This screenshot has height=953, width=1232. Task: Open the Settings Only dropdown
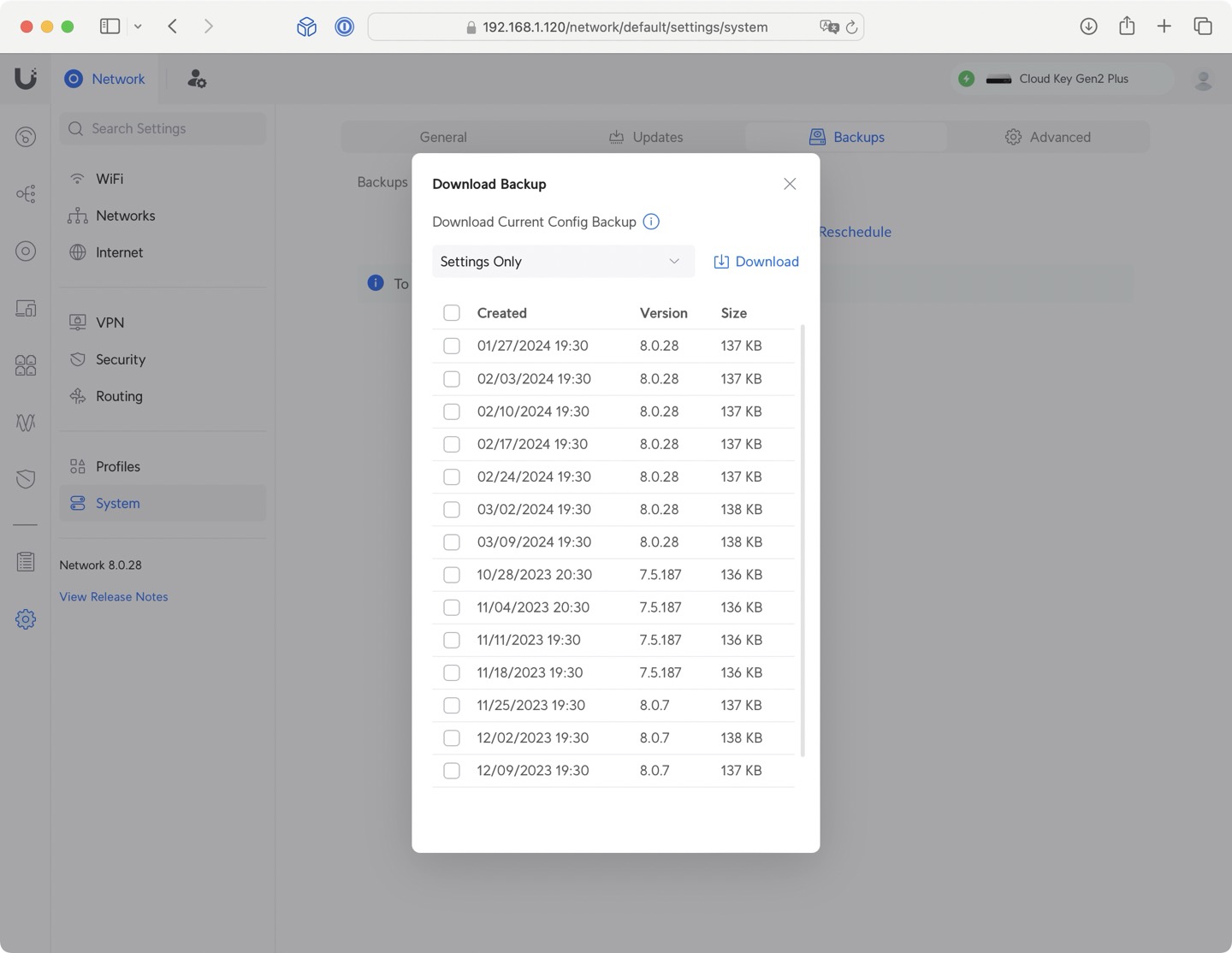pos(562,262)
